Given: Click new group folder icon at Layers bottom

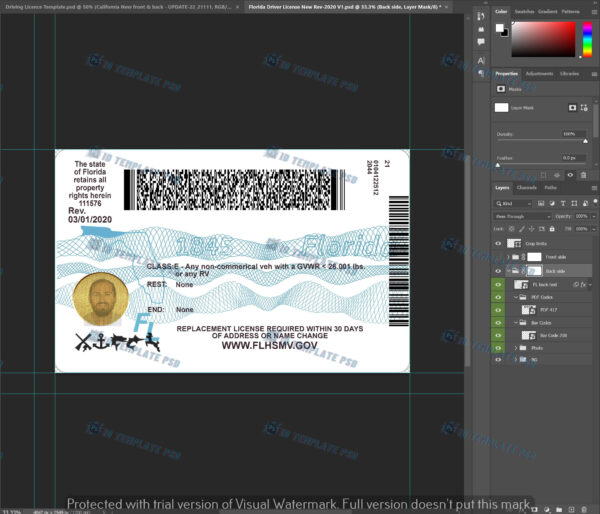Looking at the screenshot, I should point(559,509).
